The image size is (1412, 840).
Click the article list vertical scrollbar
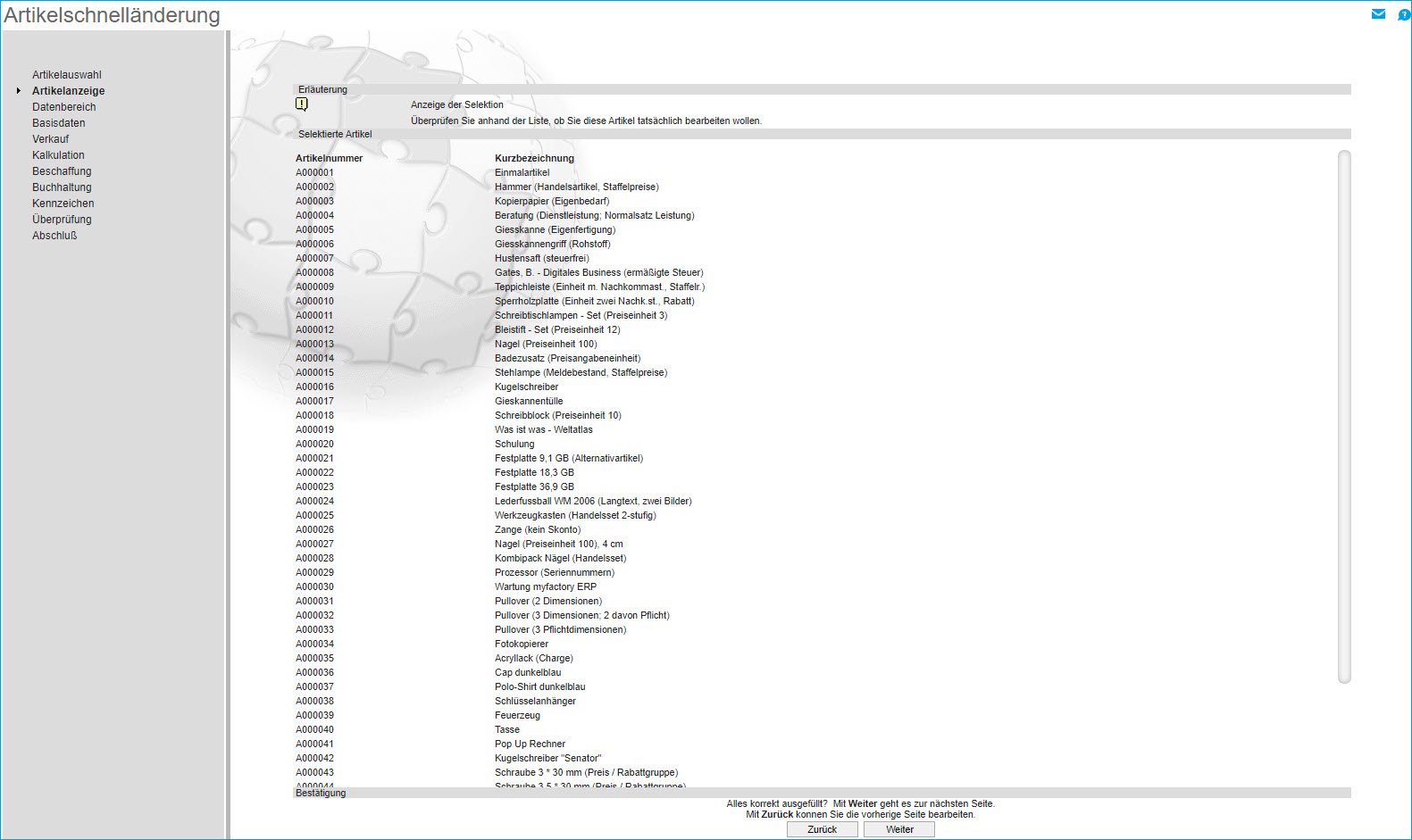coord(1344,417)
